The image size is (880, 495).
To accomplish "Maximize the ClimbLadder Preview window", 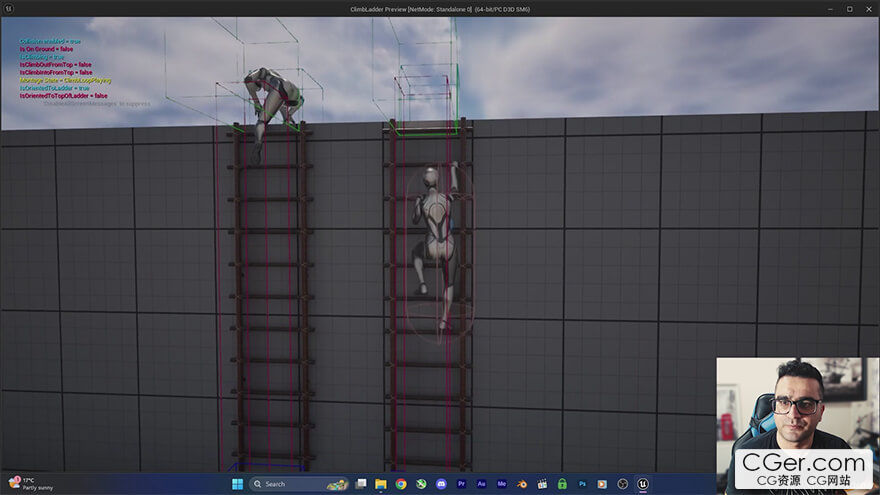I will click(849, 8).
